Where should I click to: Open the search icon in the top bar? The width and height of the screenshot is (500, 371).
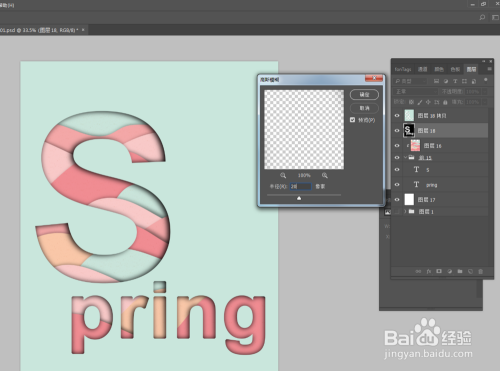(482, 17)
